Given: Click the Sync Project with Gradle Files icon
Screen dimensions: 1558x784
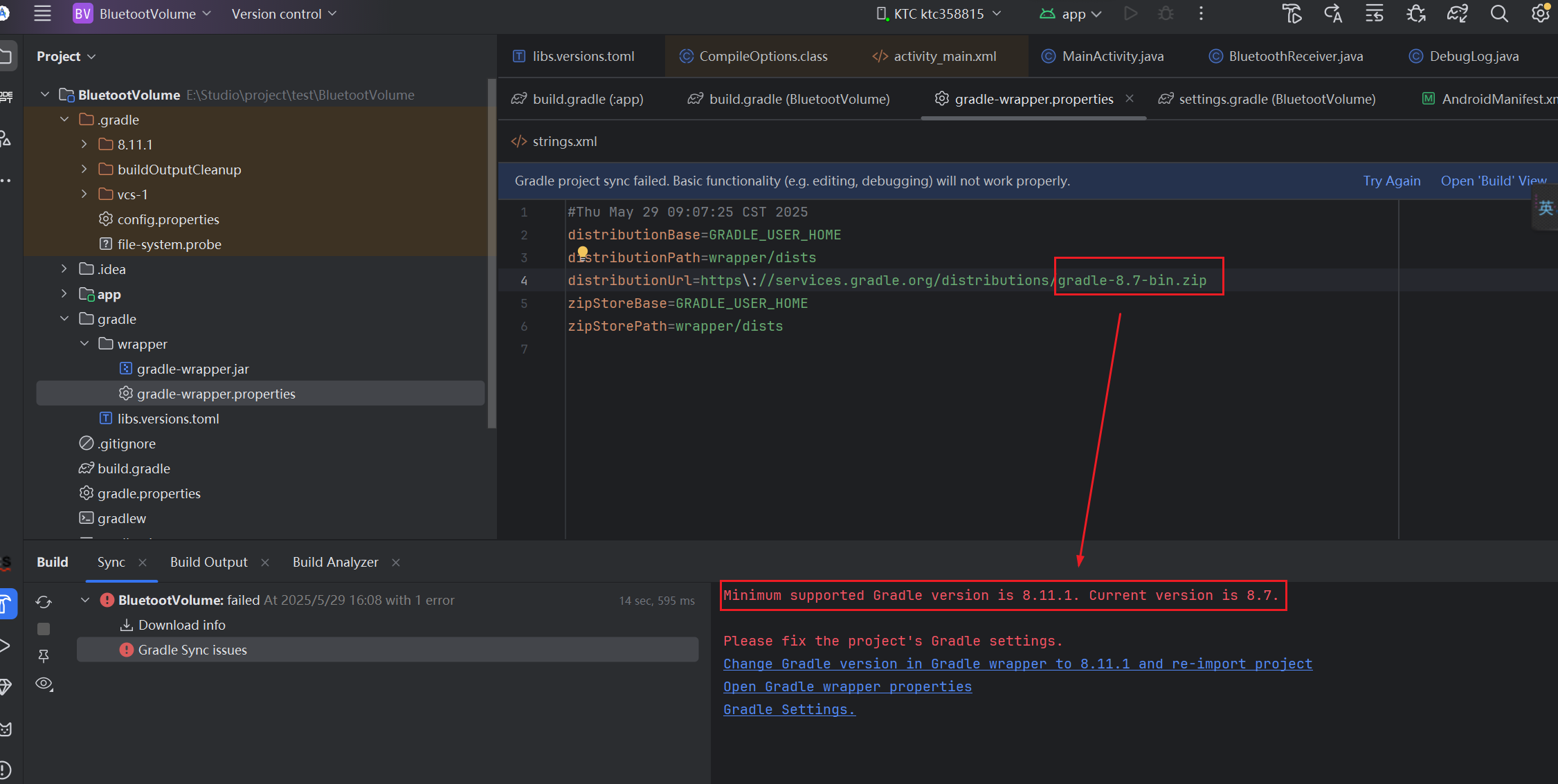Looking at the screenshot, I should (x=1457, y=14).
